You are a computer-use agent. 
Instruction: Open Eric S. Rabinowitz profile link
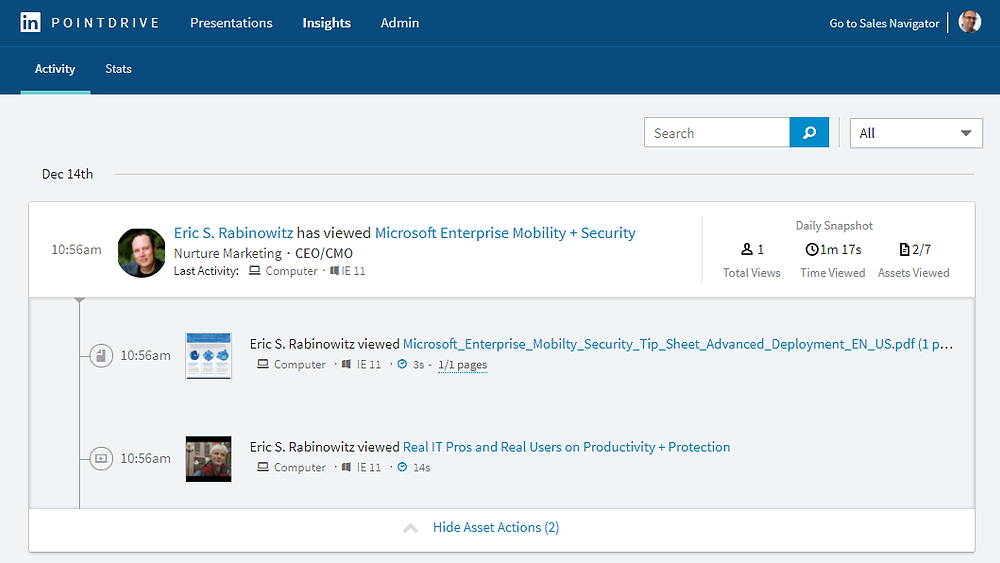coord(233,233)
